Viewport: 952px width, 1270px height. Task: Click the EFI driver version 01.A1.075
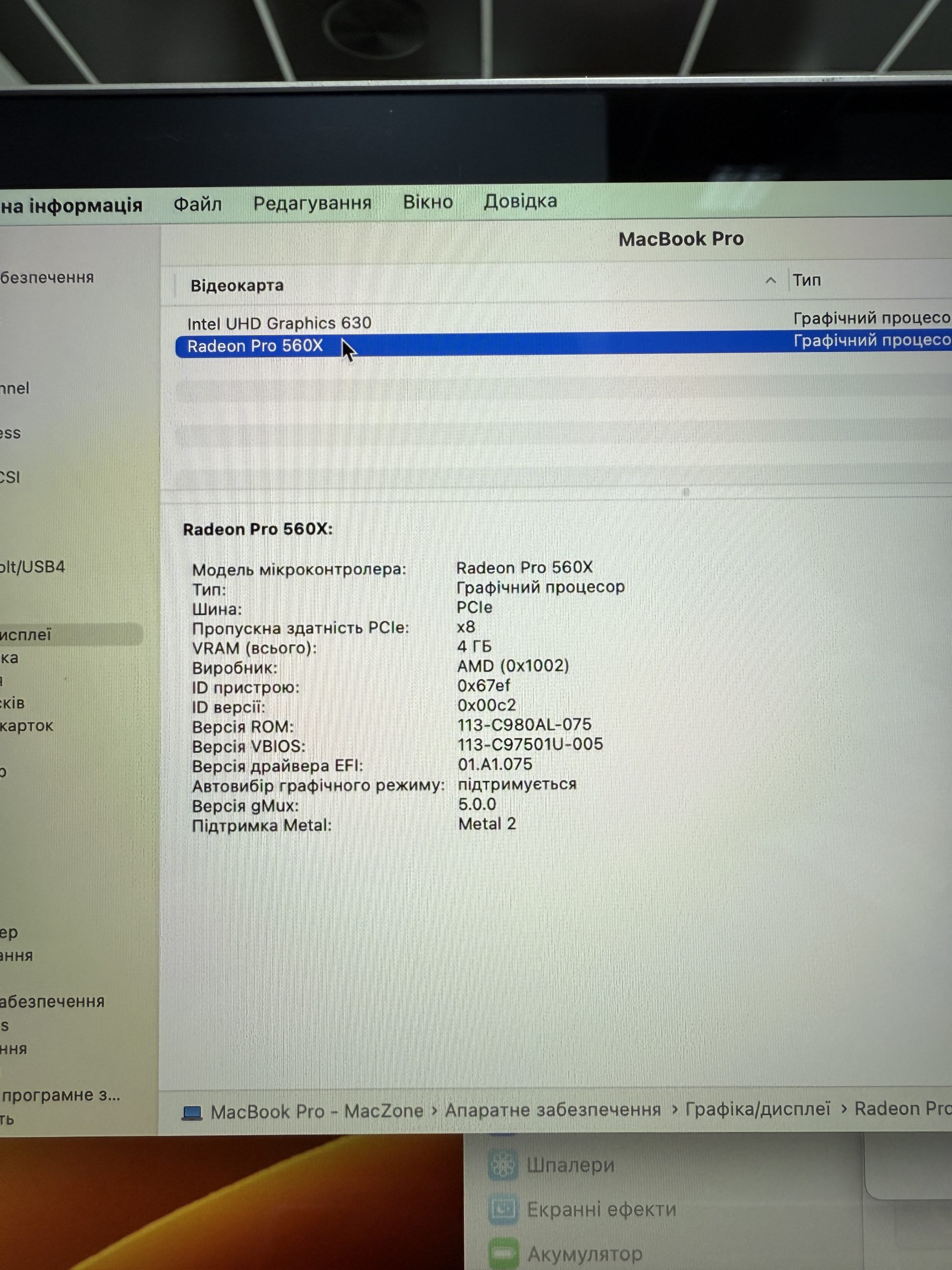pos(495,764)
